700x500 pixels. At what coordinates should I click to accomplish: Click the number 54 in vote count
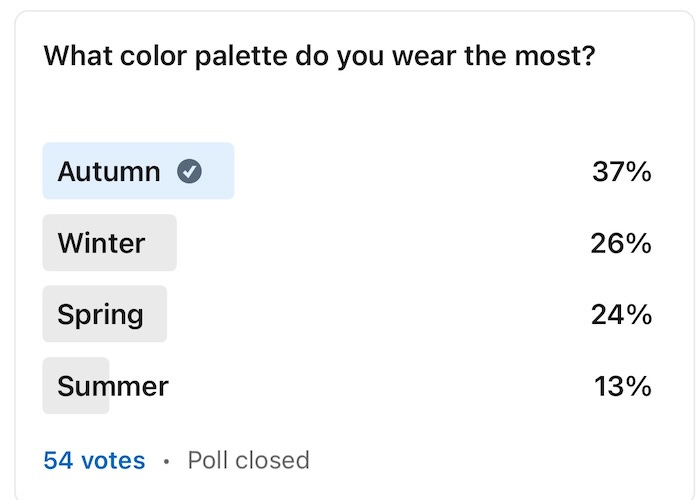click(x=58, y=460)
